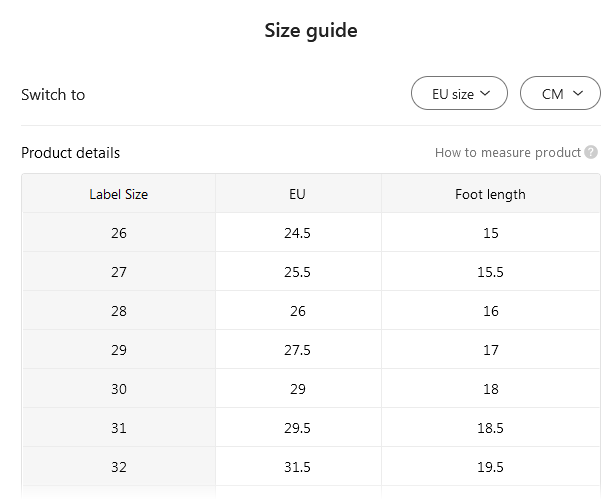Image resolution: width=610 pixels, height=504 pixels.
Task: Select label size 31 cell
Action: (x=119, y=428)
